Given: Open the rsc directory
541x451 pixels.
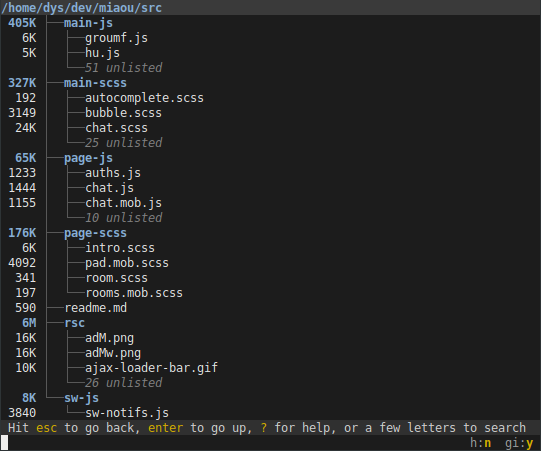Looking at the screenshot, I should click(74, 323).
